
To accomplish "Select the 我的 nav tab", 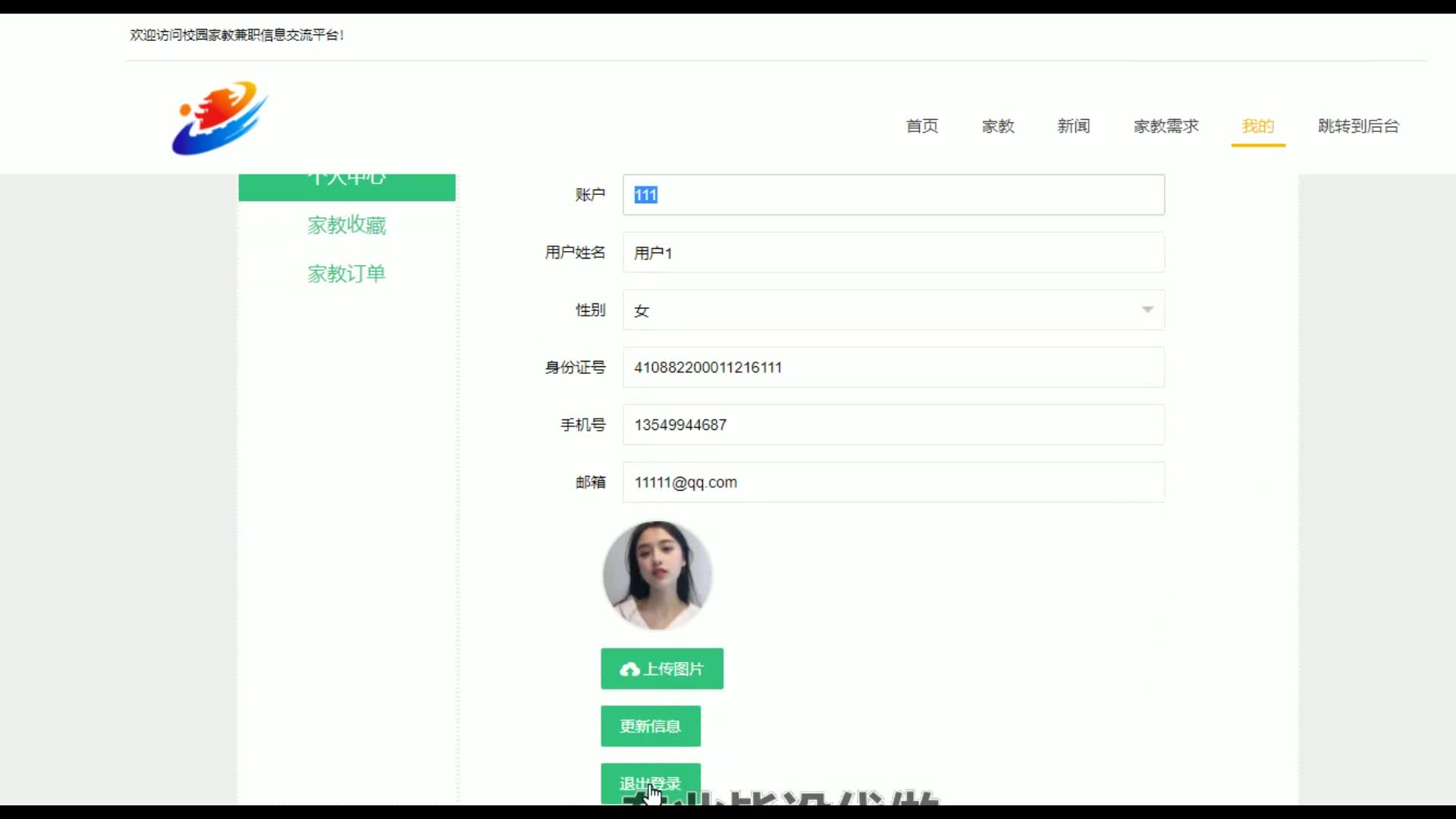I will point(1257,126).
